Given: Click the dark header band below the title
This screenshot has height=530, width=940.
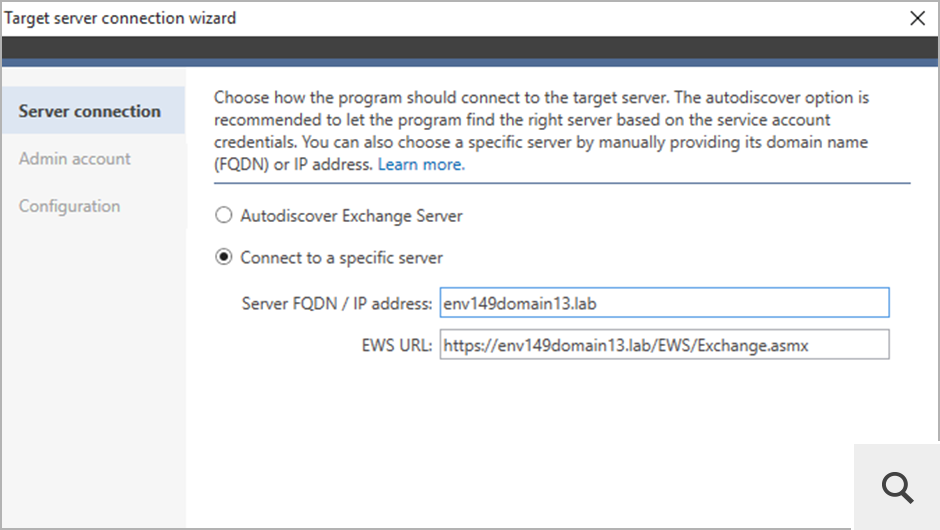Looking at the screenshot, I should coord(470,49).
